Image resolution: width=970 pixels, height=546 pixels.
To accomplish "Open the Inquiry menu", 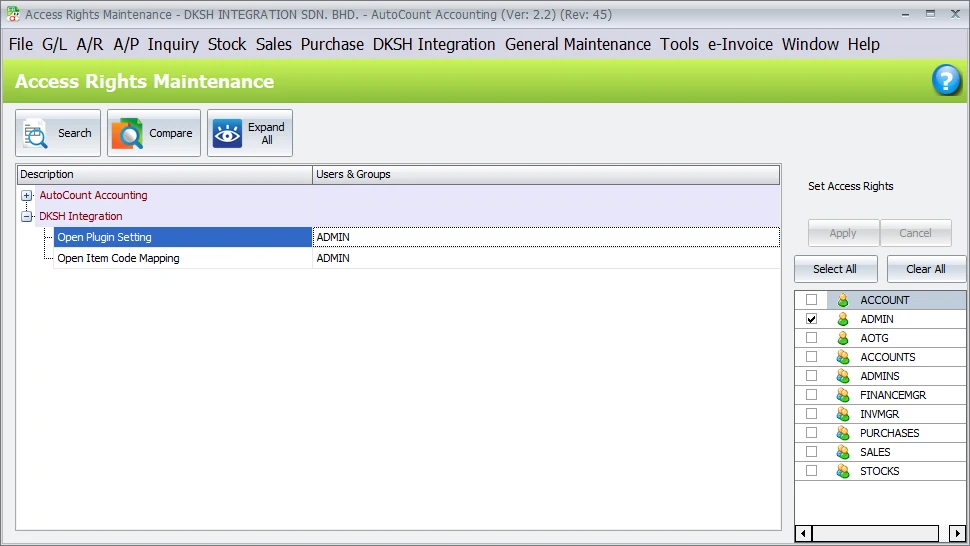I will point(173,45).
